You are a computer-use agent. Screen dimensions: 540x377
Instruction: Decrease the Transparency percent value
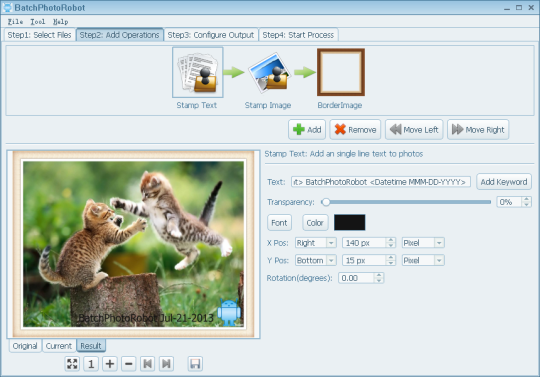click(x=526, y=205)
